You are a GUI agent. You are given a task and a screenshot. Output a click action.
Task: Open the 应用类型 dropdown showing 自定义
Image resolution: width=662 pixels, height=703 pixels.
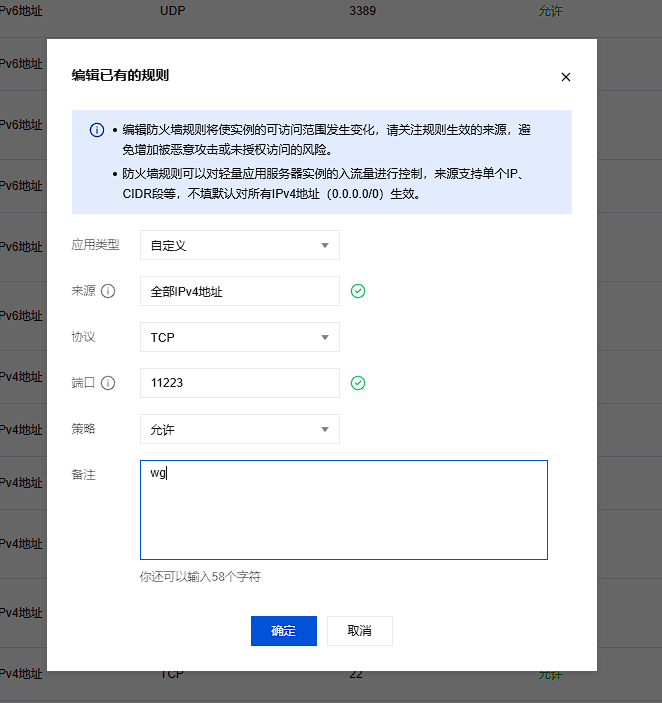[x=240, y=245]
